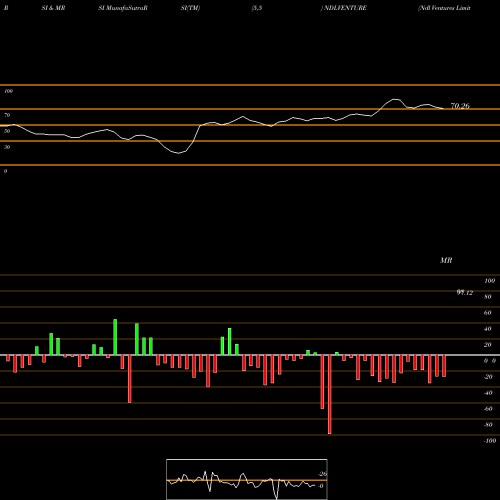Select the 'Ndl Ventures Limit' company name
The width and height of the screenshot is (500, 500).
click(444, 8)
